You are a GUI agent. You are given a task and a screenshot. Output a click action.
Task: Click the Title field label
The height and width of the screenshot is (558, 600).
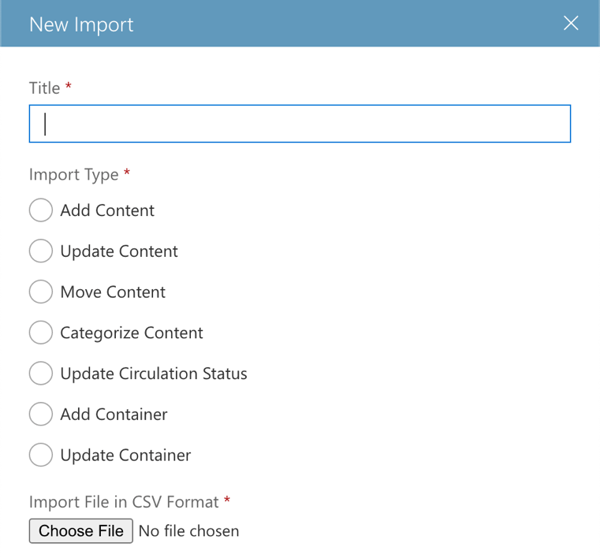pos(44,88)
